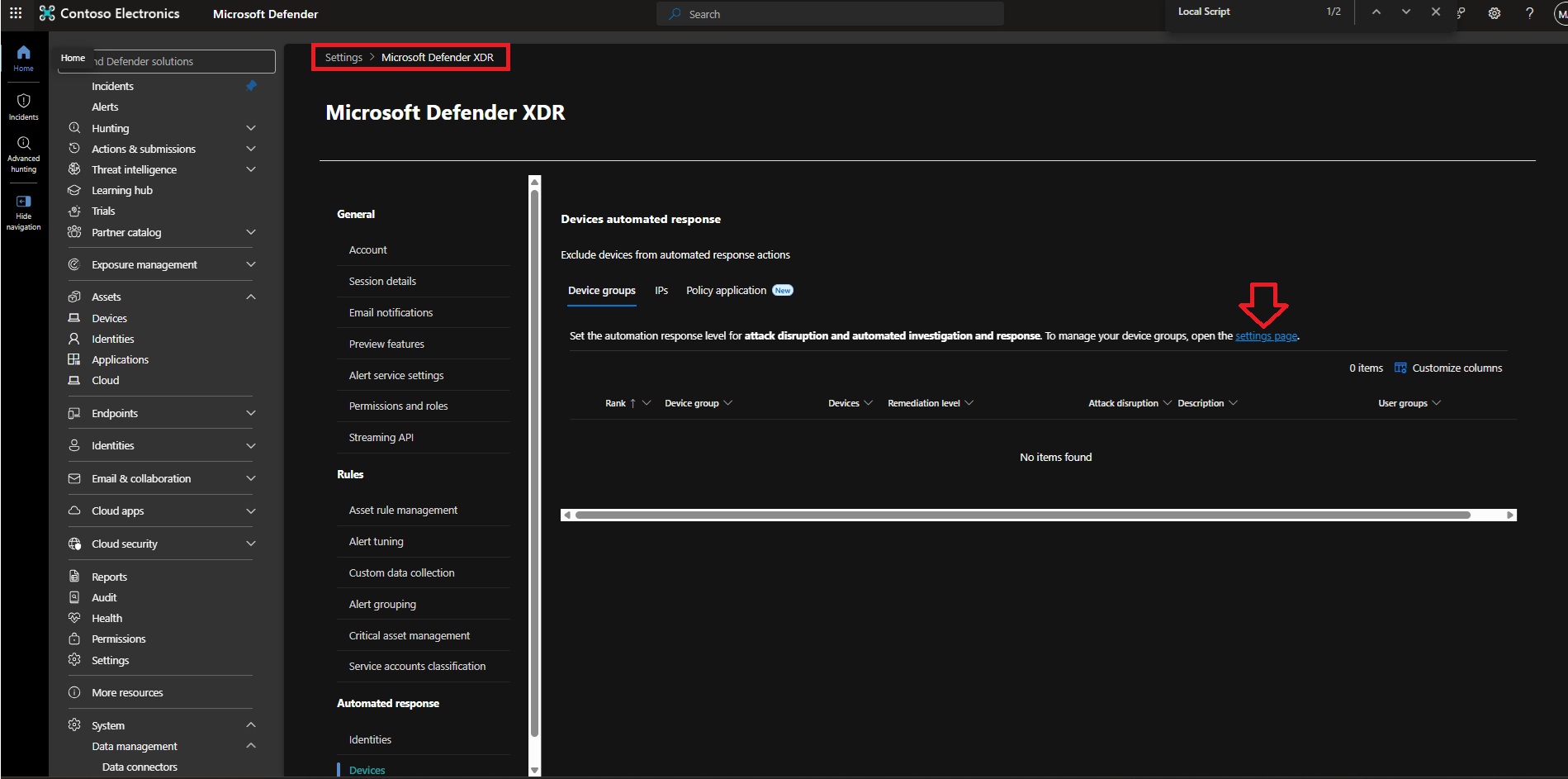
Task: Collapse the Assets section chevron
Action: pos(251,297)
